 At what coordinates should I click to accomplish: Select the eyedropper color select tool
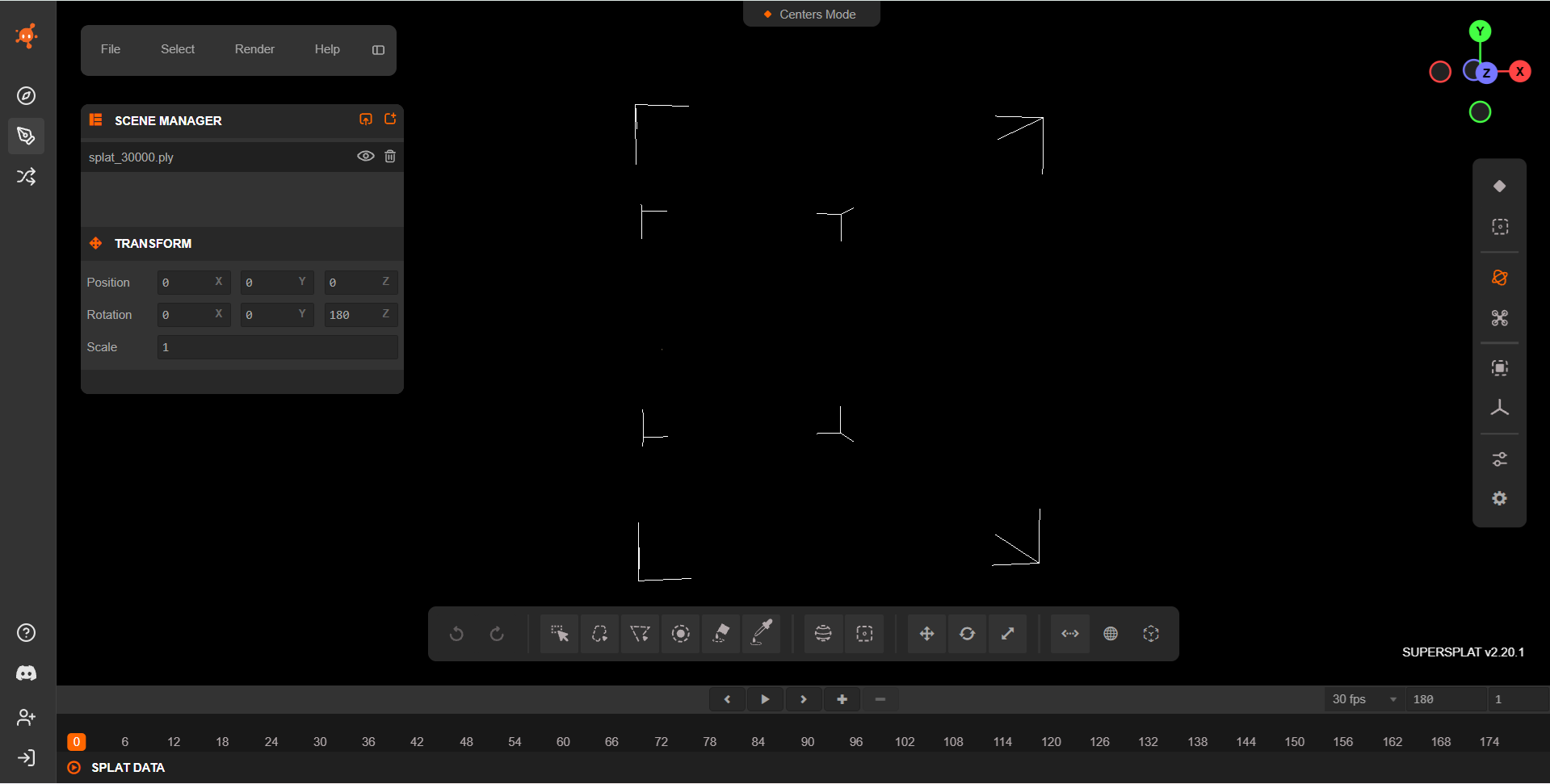(x=761, y=634)
